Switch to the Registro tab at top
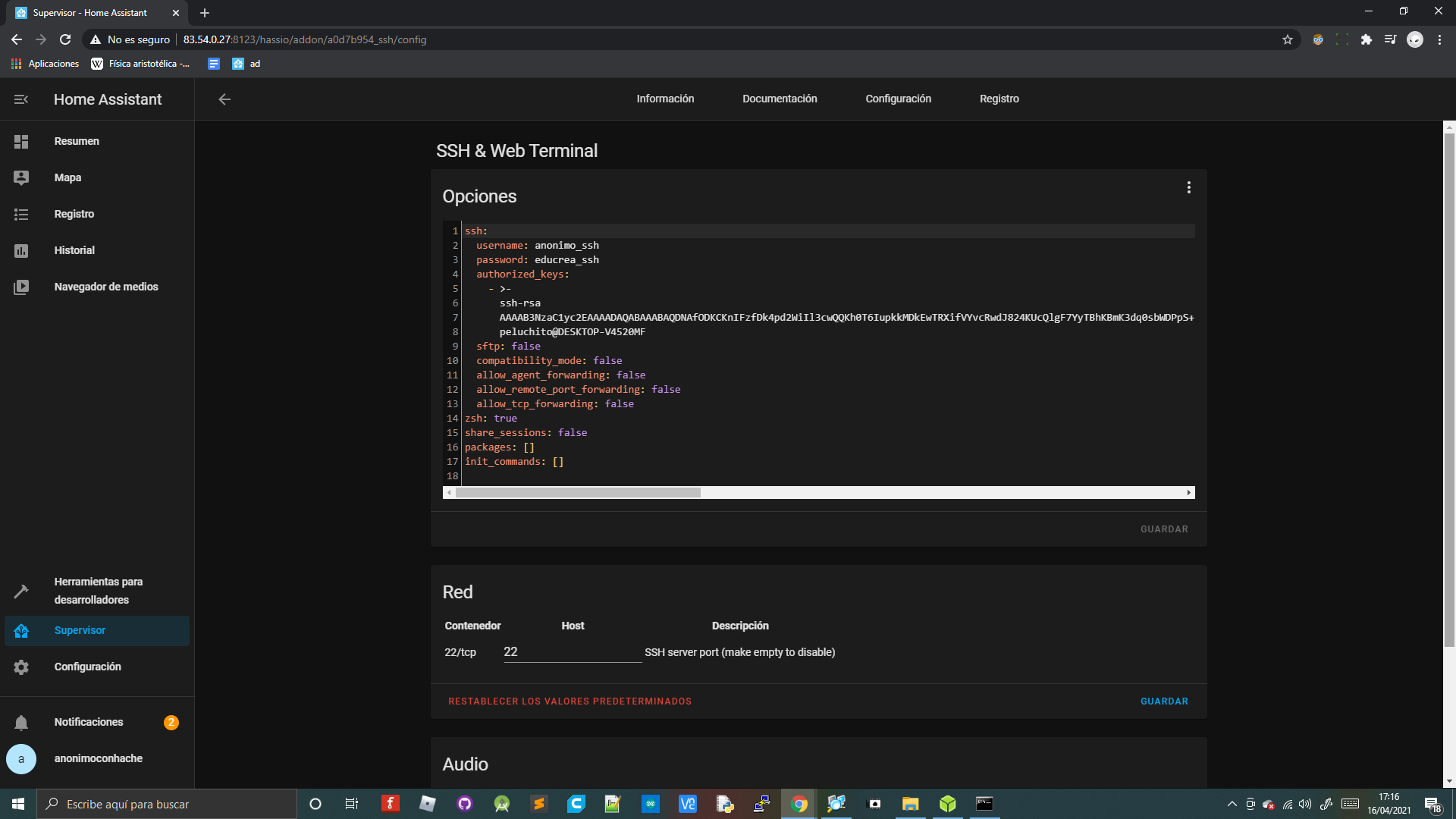 999,99
